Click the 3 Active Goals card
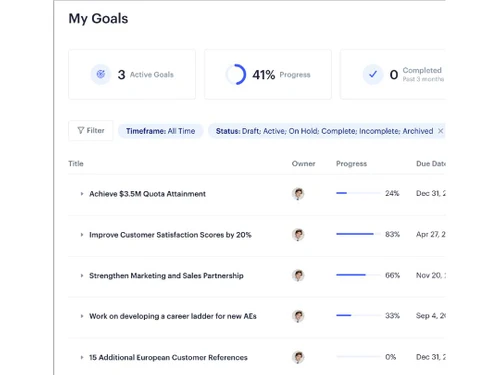 point(132,74)
